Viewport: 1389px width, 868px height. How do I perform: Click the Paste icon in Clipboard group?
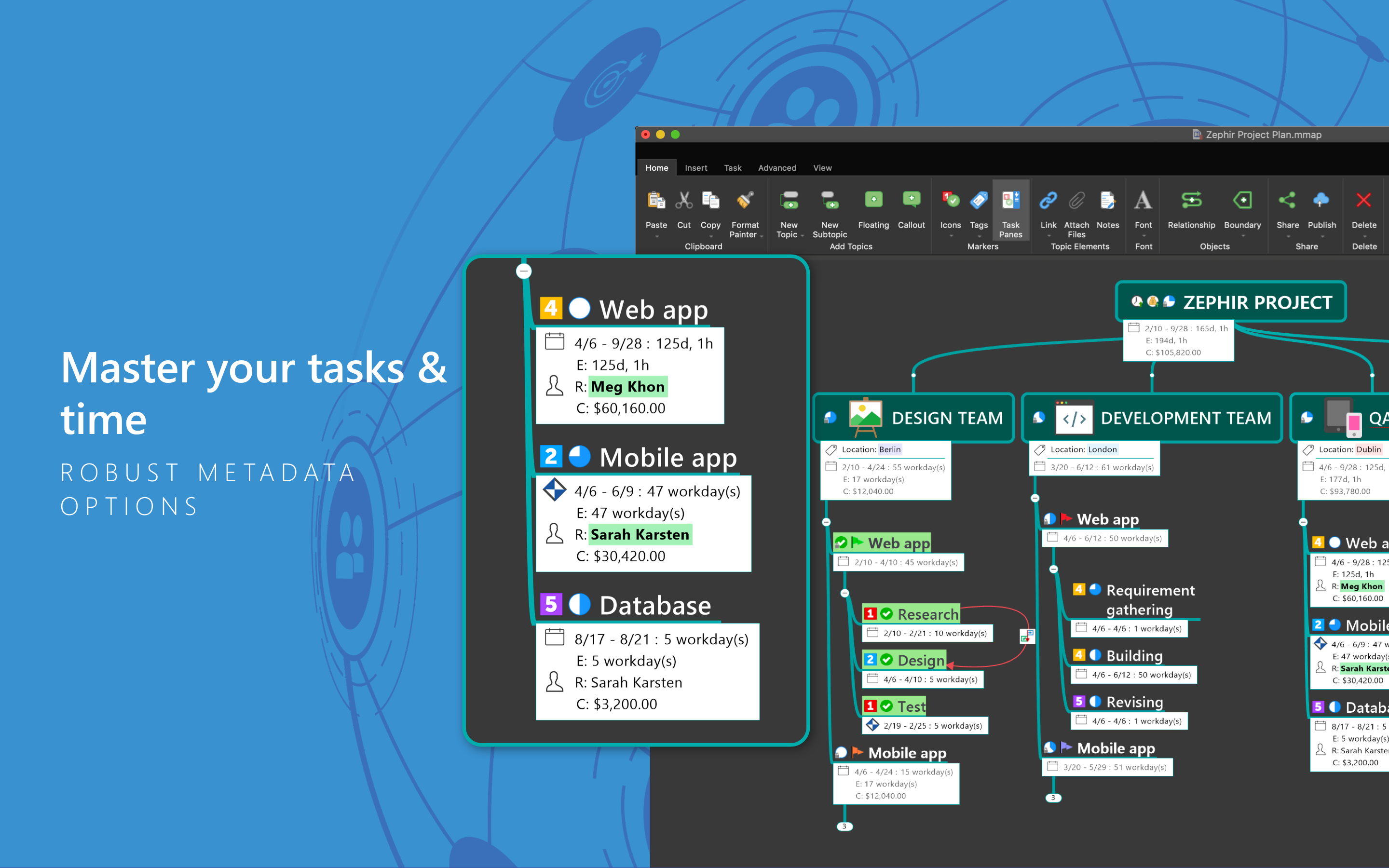point(656,200)
